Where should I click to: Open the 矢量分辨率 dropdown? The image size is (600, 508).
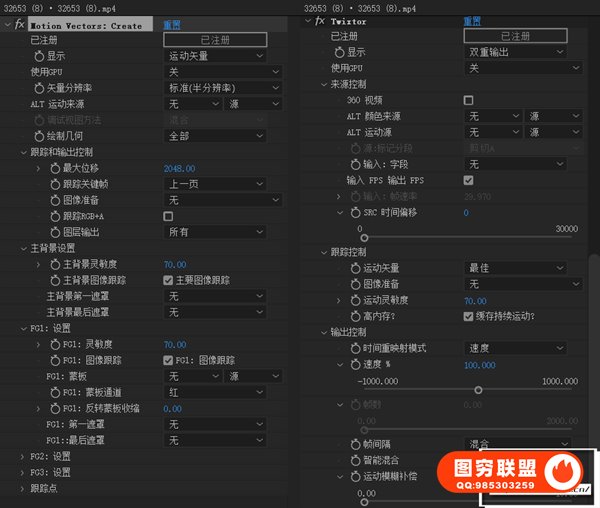pyautogui.click(x=214, y=88)
